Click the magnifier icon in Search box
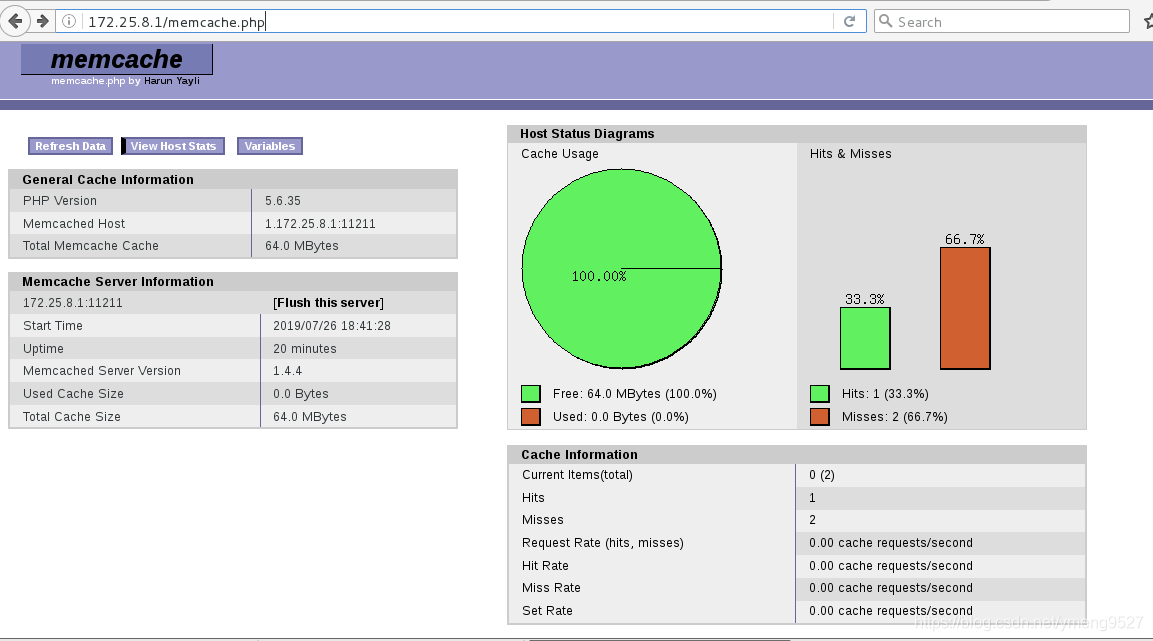This screenshot has height=641, width=1153. coord(885,21)
